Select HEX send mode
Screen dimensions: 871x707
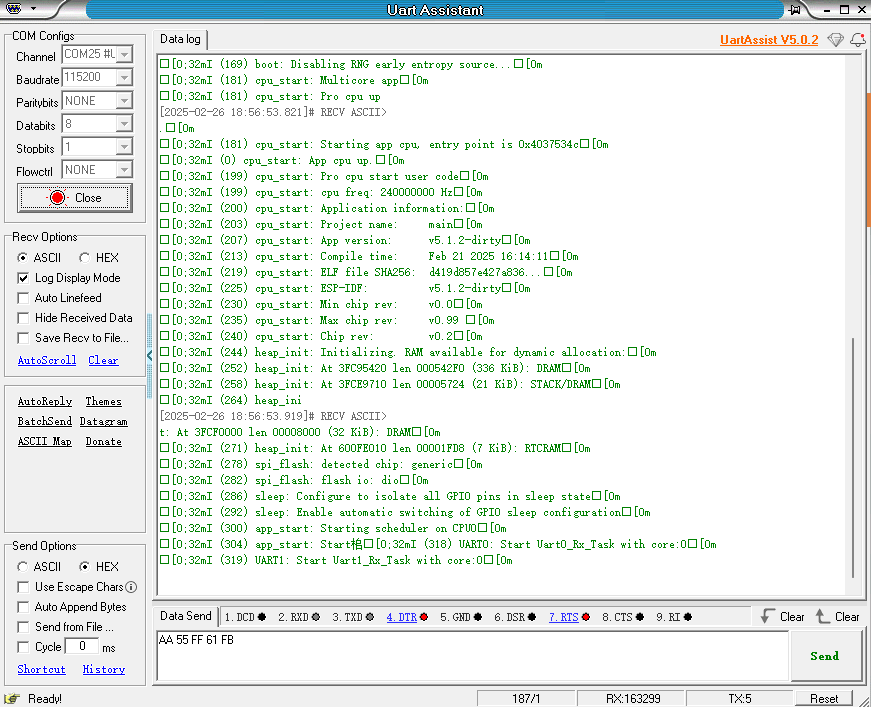(84, 567)
